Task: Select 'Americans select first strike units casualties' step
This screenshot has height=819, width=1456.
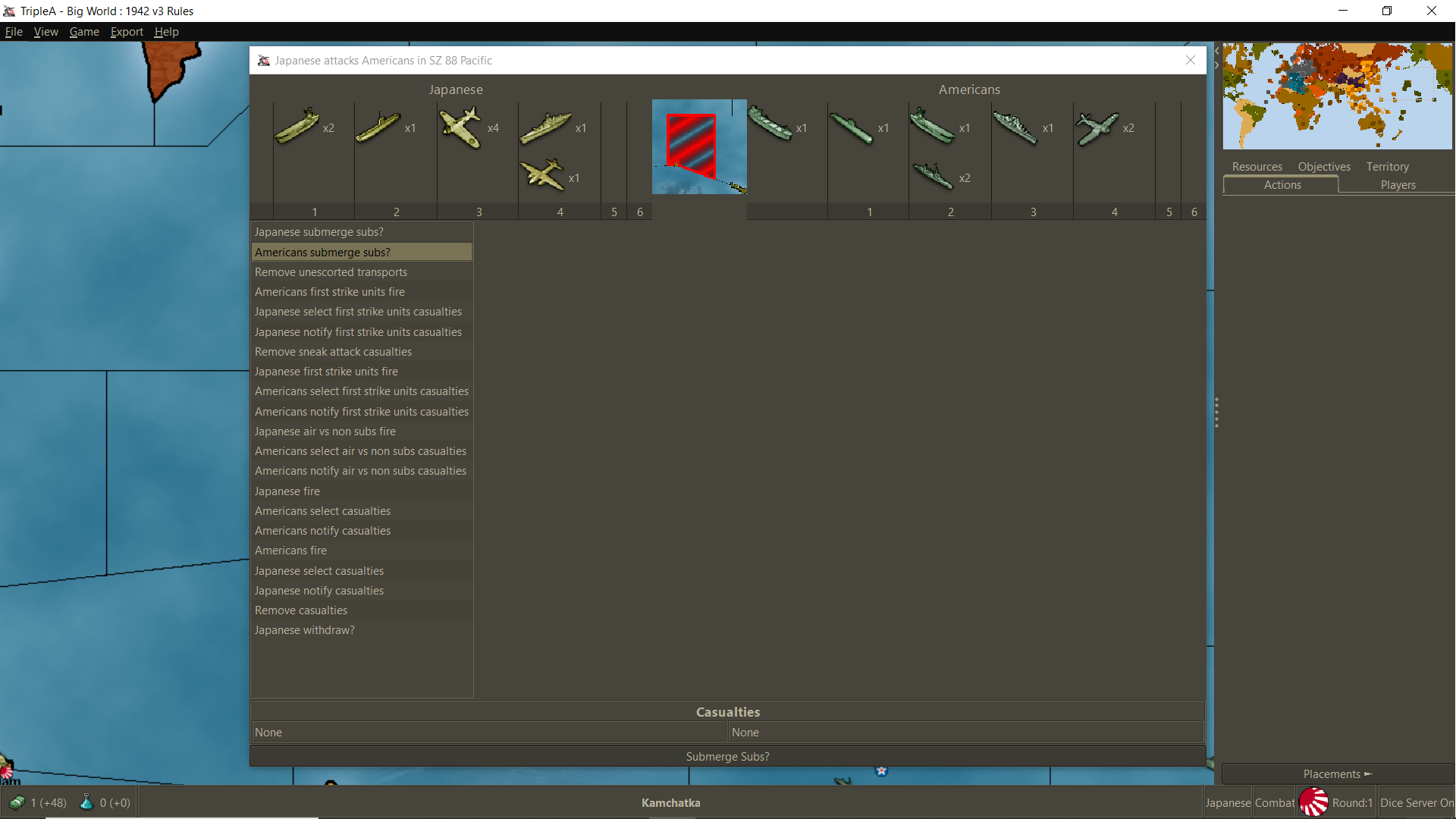Action: pos(362,391)
